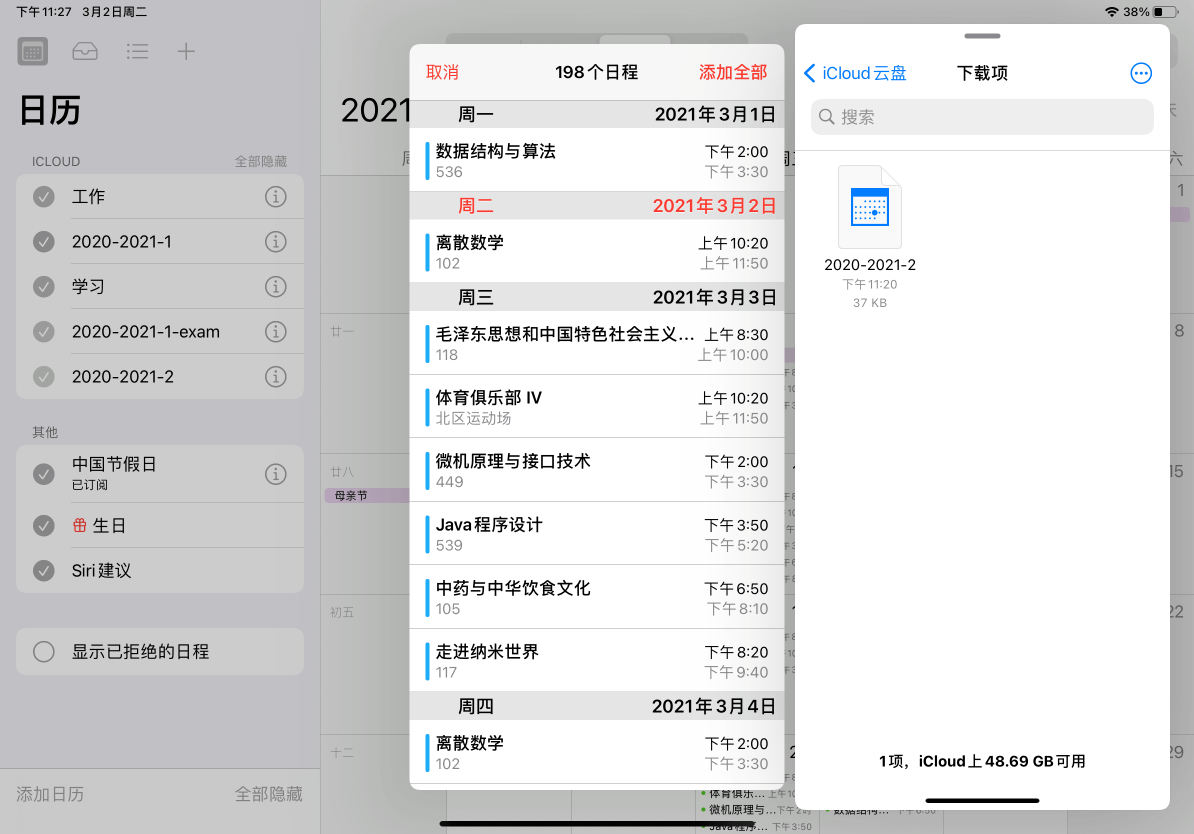Uncheck the Siri建议 calendar
This screenshot has height=834, width=1194.
point(43,571)
